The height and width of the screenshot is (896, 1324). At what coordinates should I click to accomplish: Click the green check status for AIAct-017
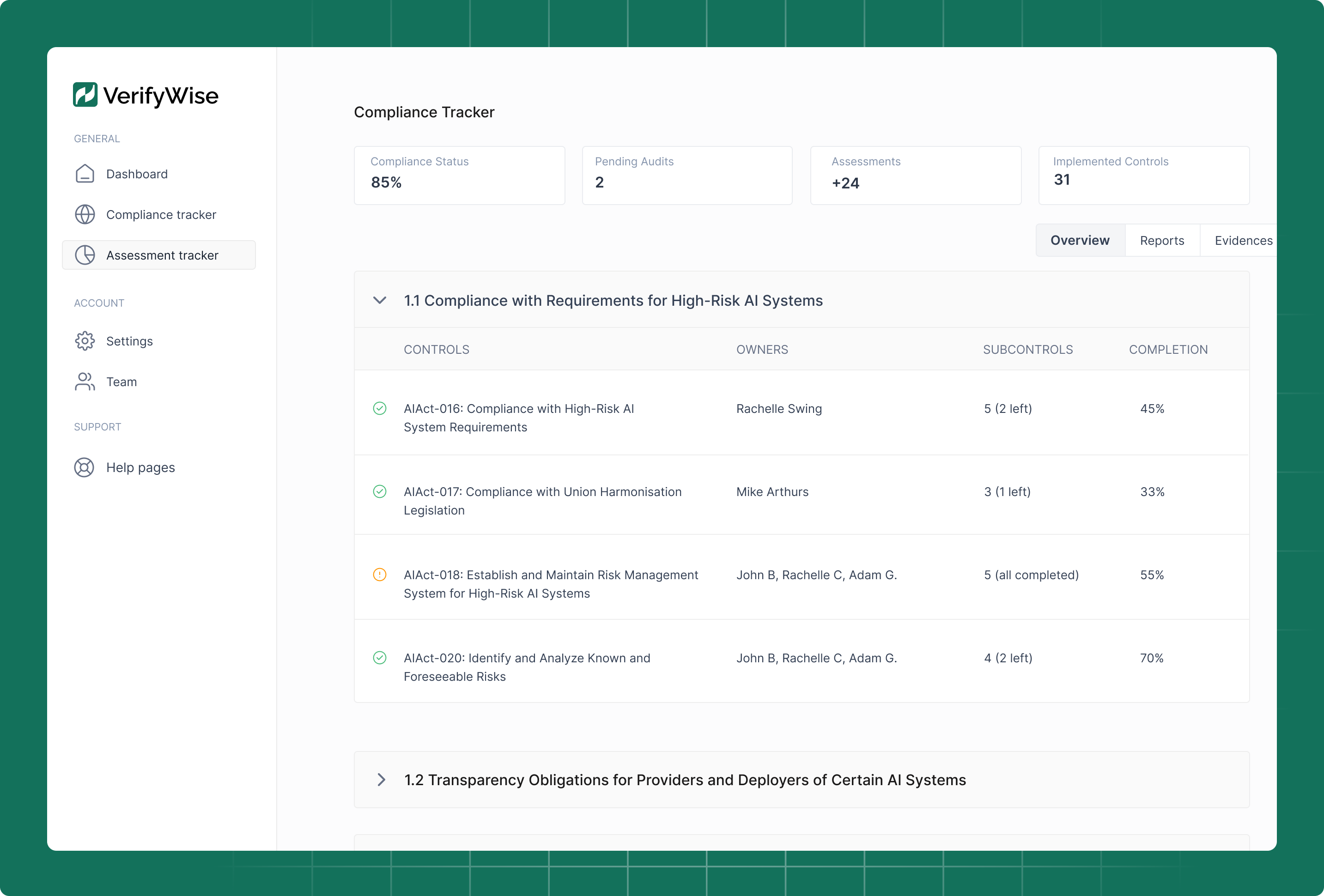point(379,491)
